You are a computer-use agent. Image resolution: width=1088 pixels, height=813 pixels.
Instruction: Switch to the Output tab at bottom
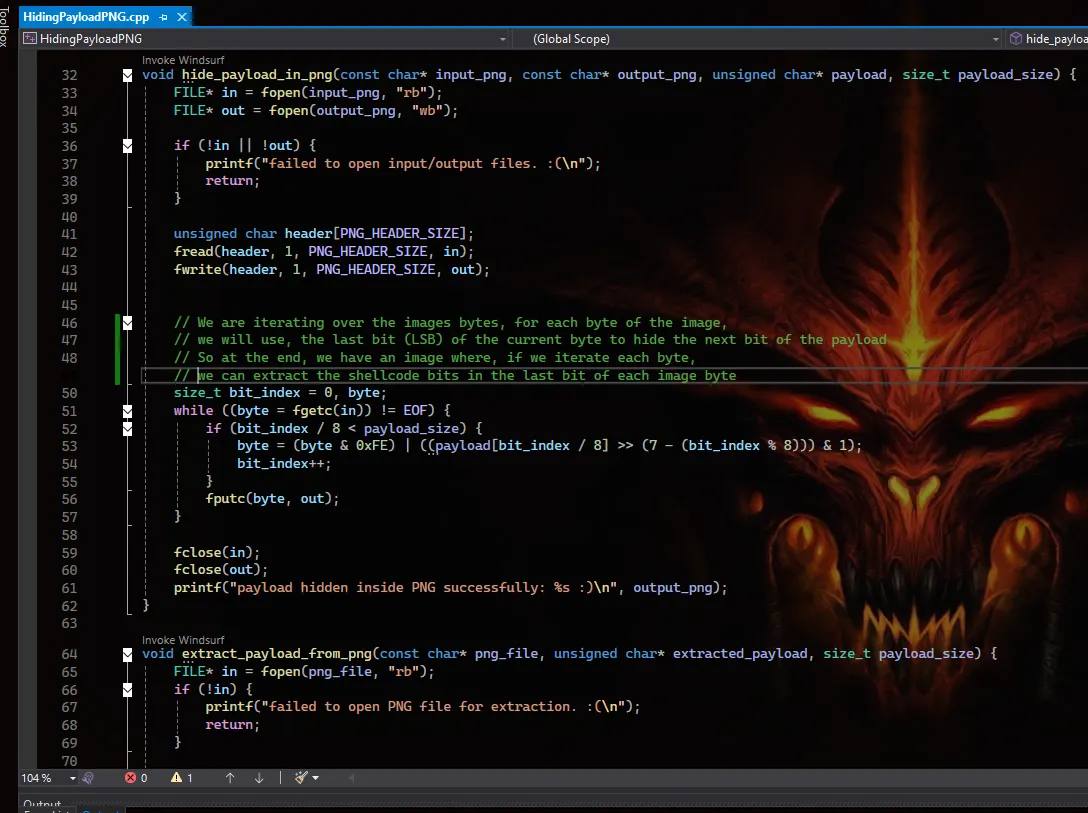click(41, 804)
